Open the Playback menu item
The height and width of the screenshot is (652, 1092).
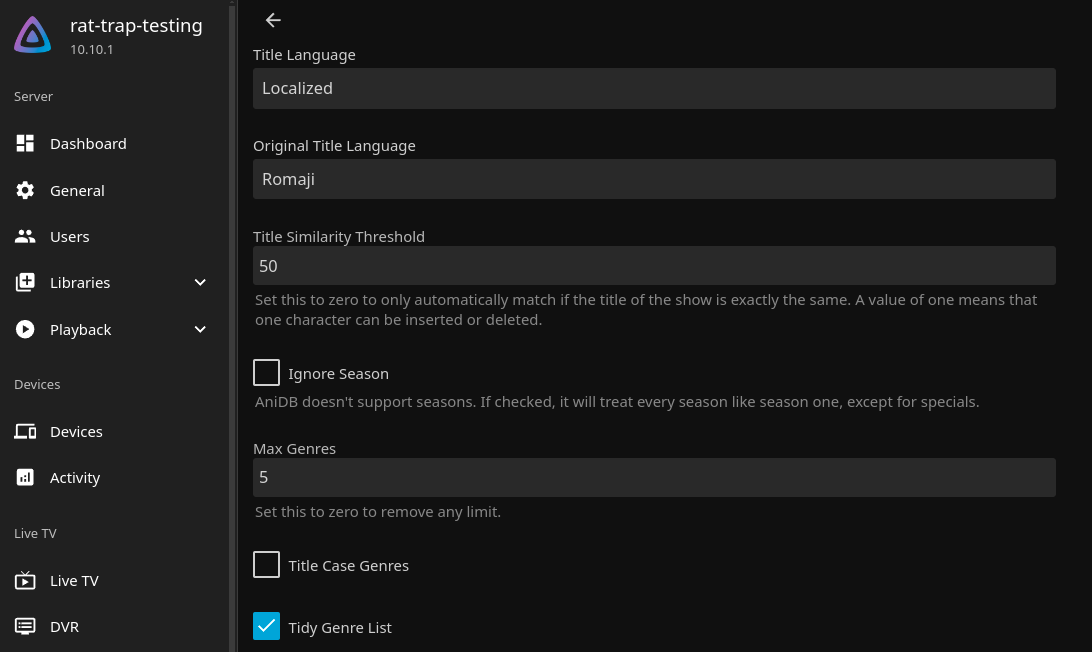click(x=81, y=330)
